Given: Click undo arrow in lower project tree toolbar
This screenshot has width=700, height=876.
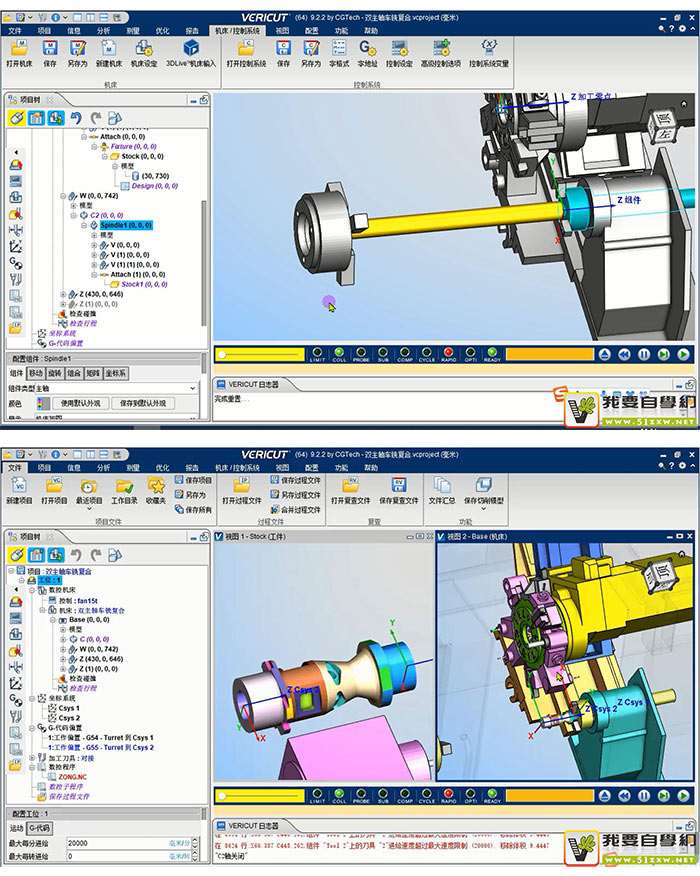Looking at the screenshot, I should coord(76,555).
